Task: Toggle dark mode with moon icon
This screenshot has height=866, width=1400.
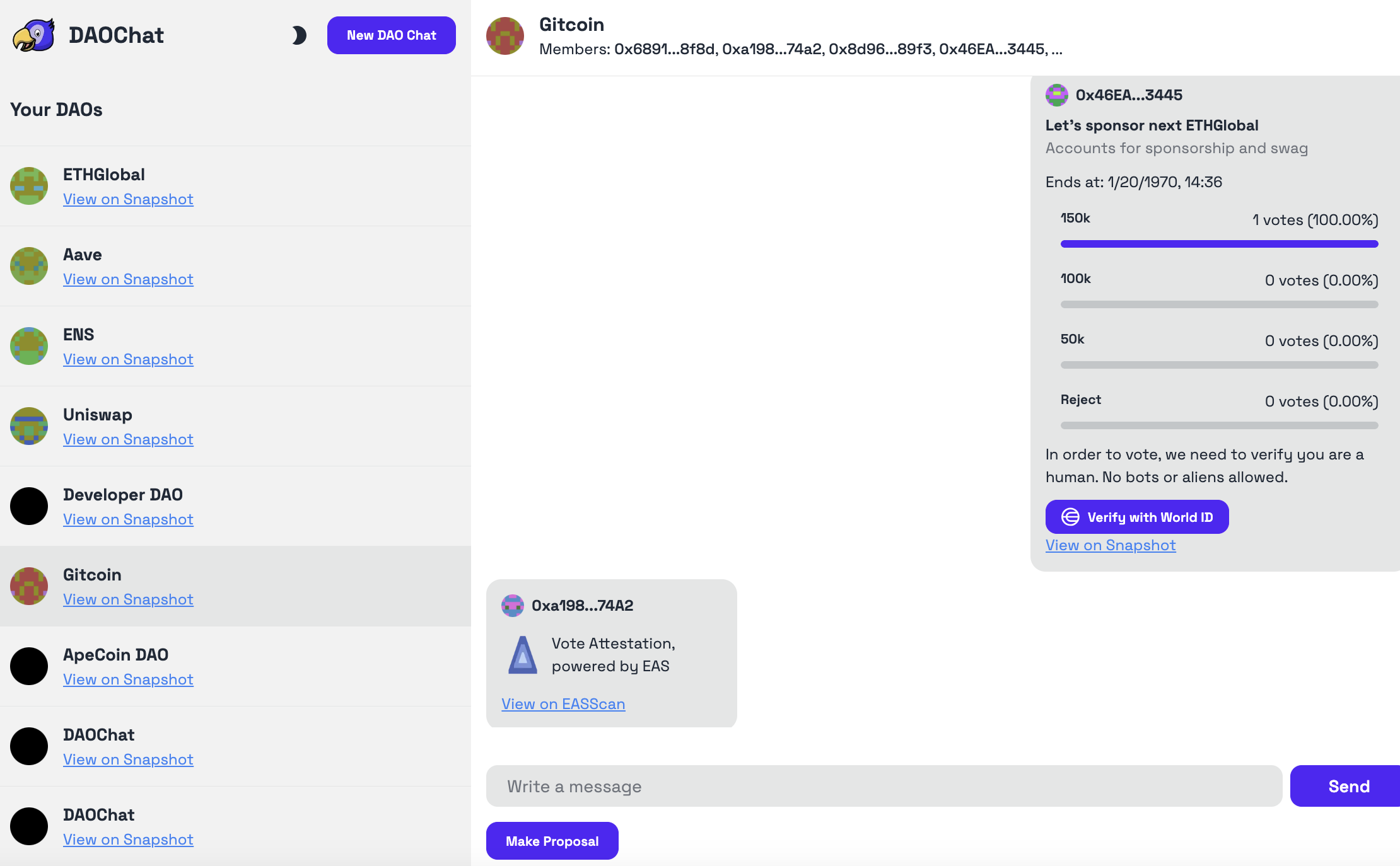Action: [298, 35]
